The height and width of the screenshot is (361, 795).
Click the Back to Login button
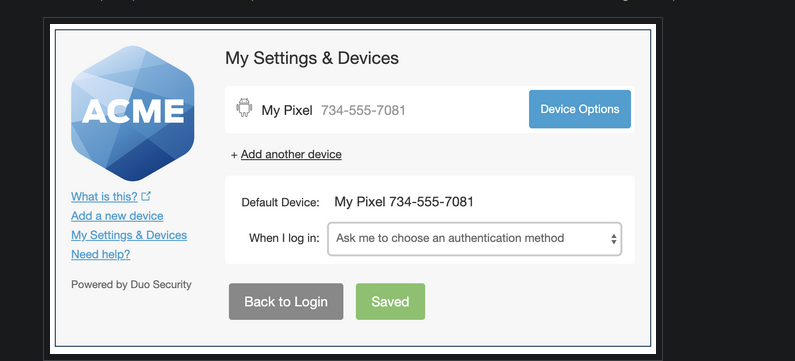[286, 302]
